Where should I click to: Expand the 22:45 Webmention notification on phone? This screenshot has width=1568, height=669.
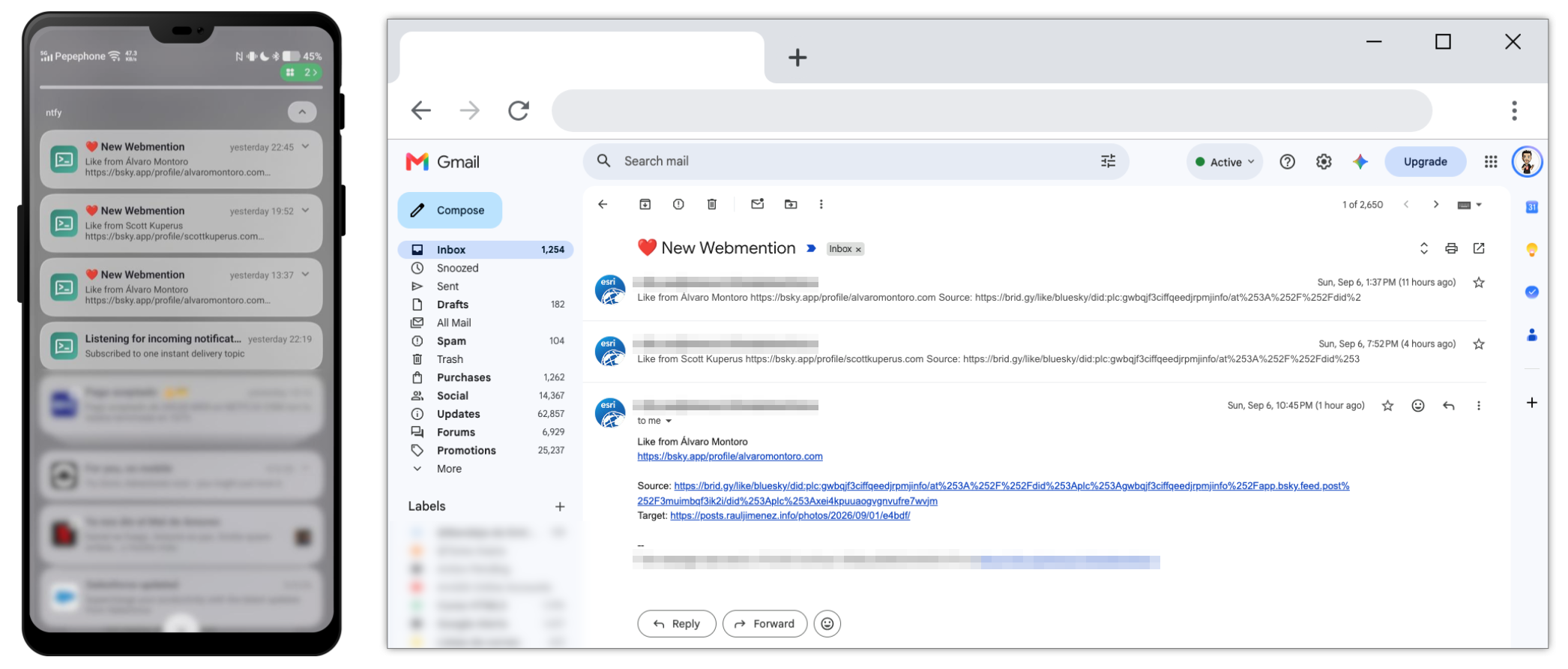(306, 147)
